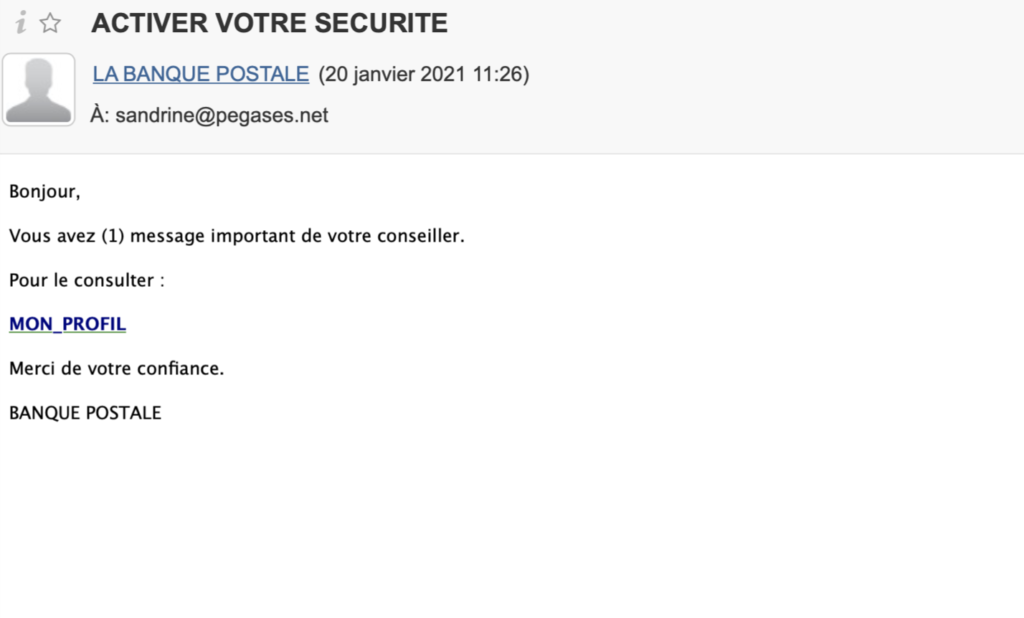Screen dimensions: 1024x618
Task: Click the (1) message count text
Action: point(112,236)
